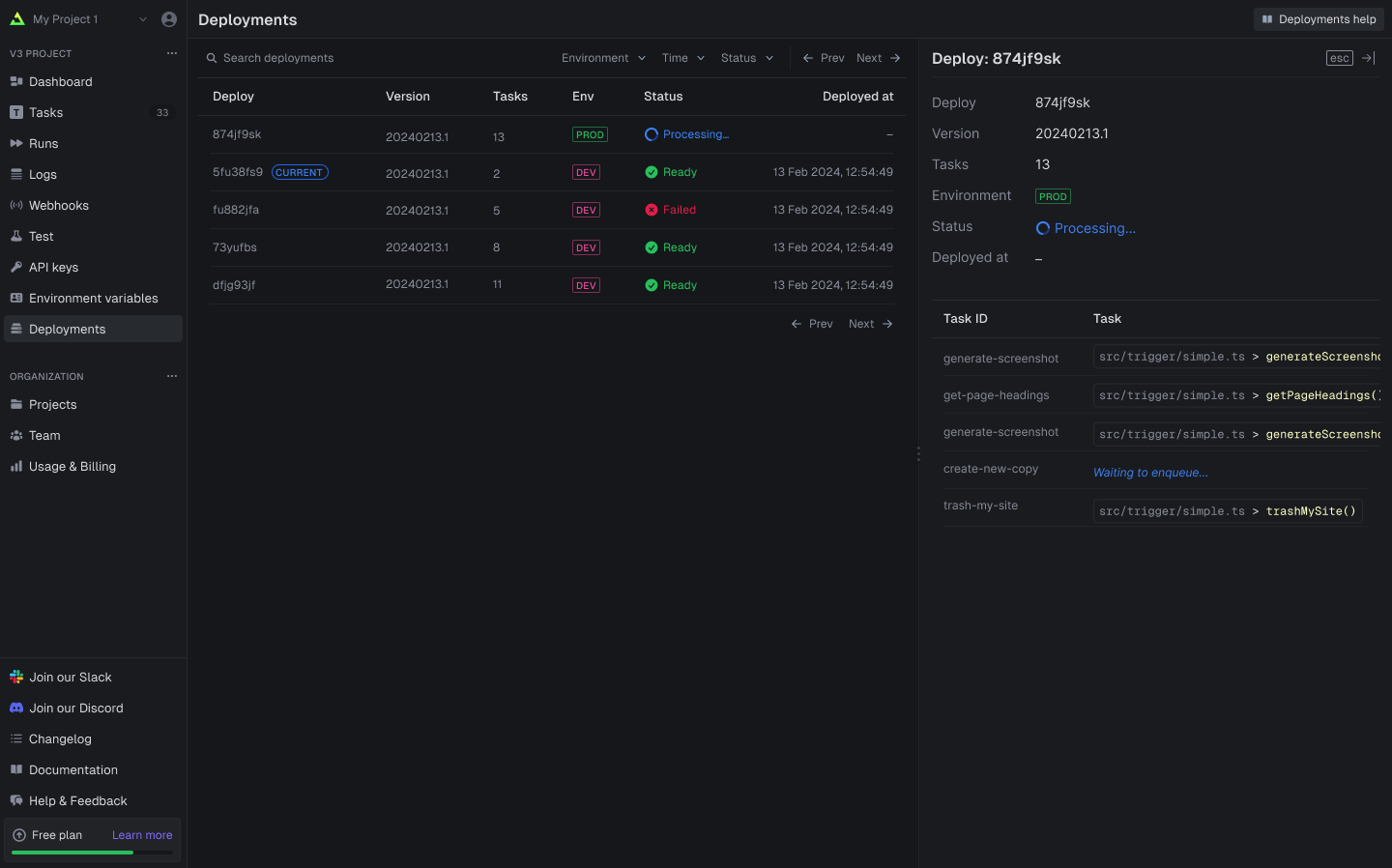
Task: Go to Usage & Billing
Action: (x=72, y=467)
